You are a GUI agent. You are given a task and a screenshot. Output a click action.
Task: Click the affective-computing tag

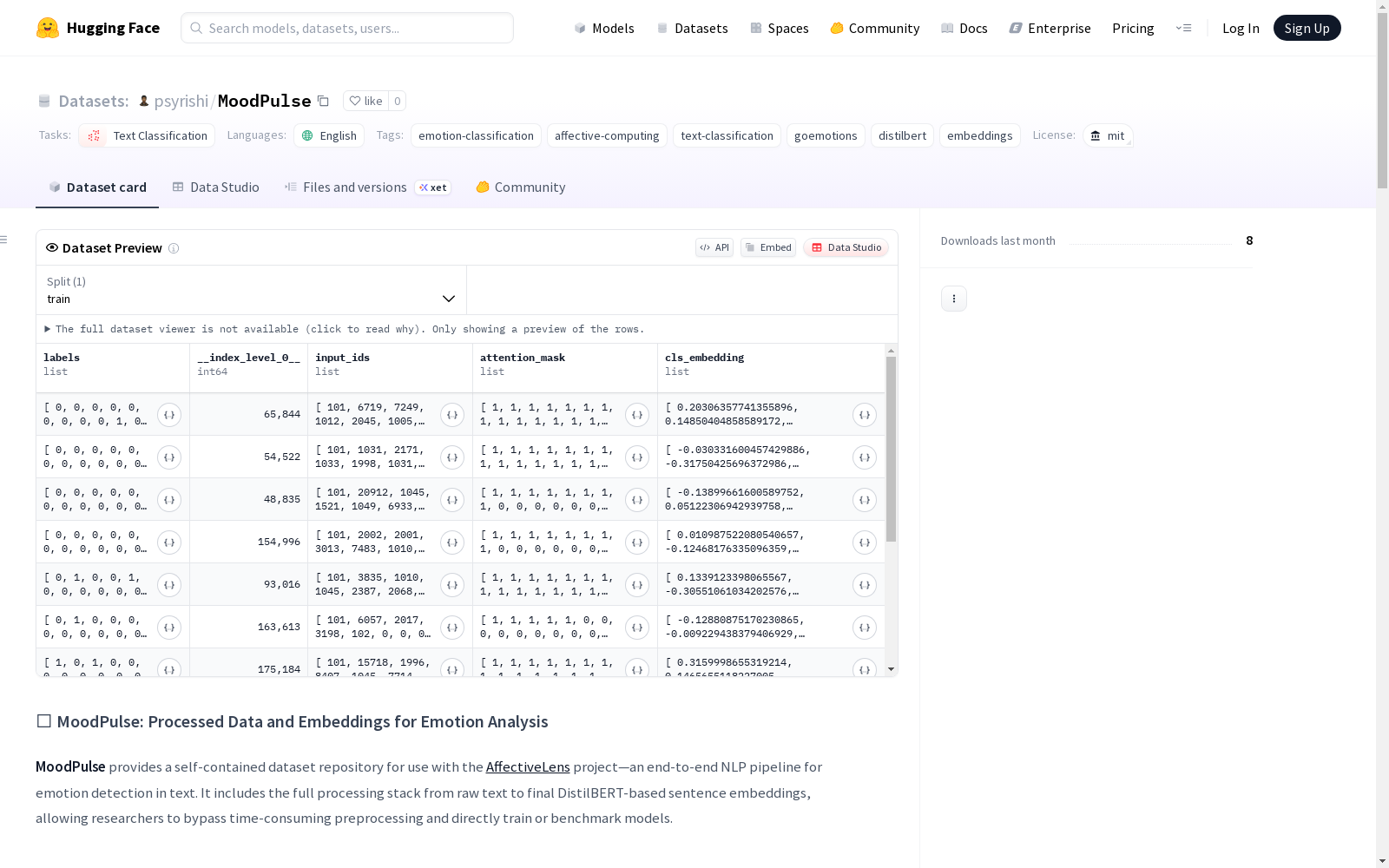[x=607, y=135]
